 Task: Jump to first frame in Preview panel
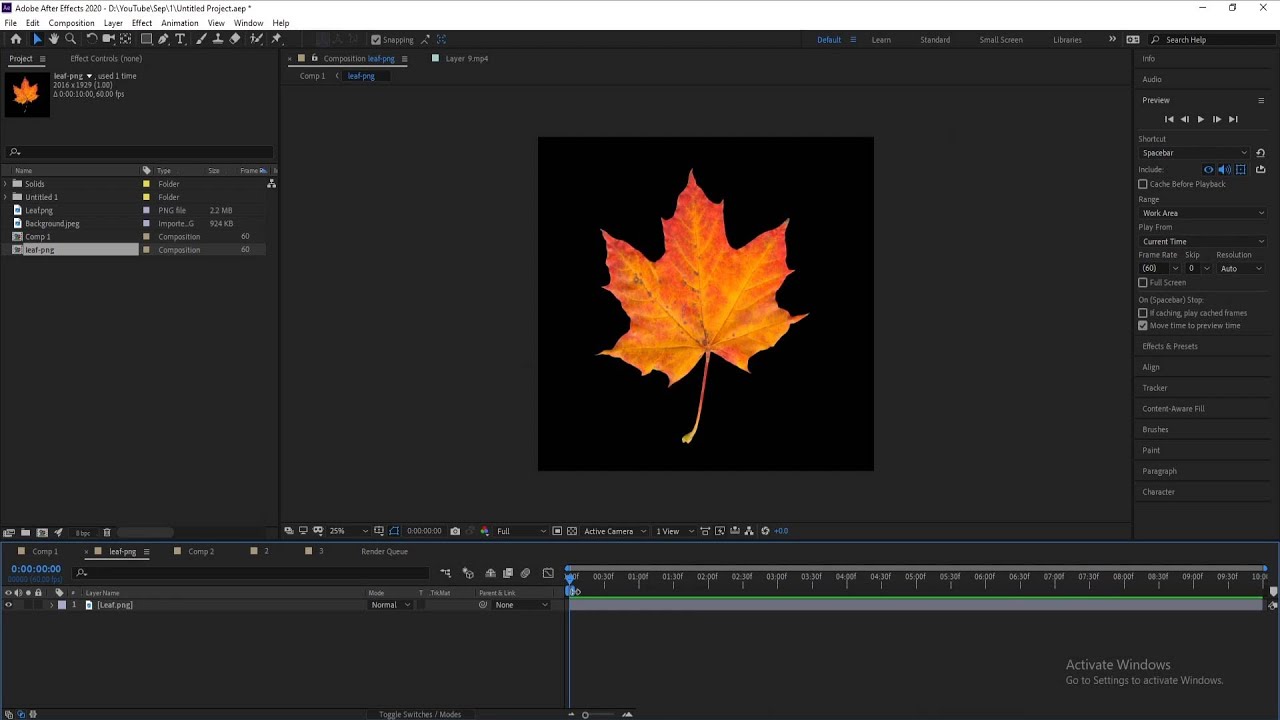[x=1169, y=119]
